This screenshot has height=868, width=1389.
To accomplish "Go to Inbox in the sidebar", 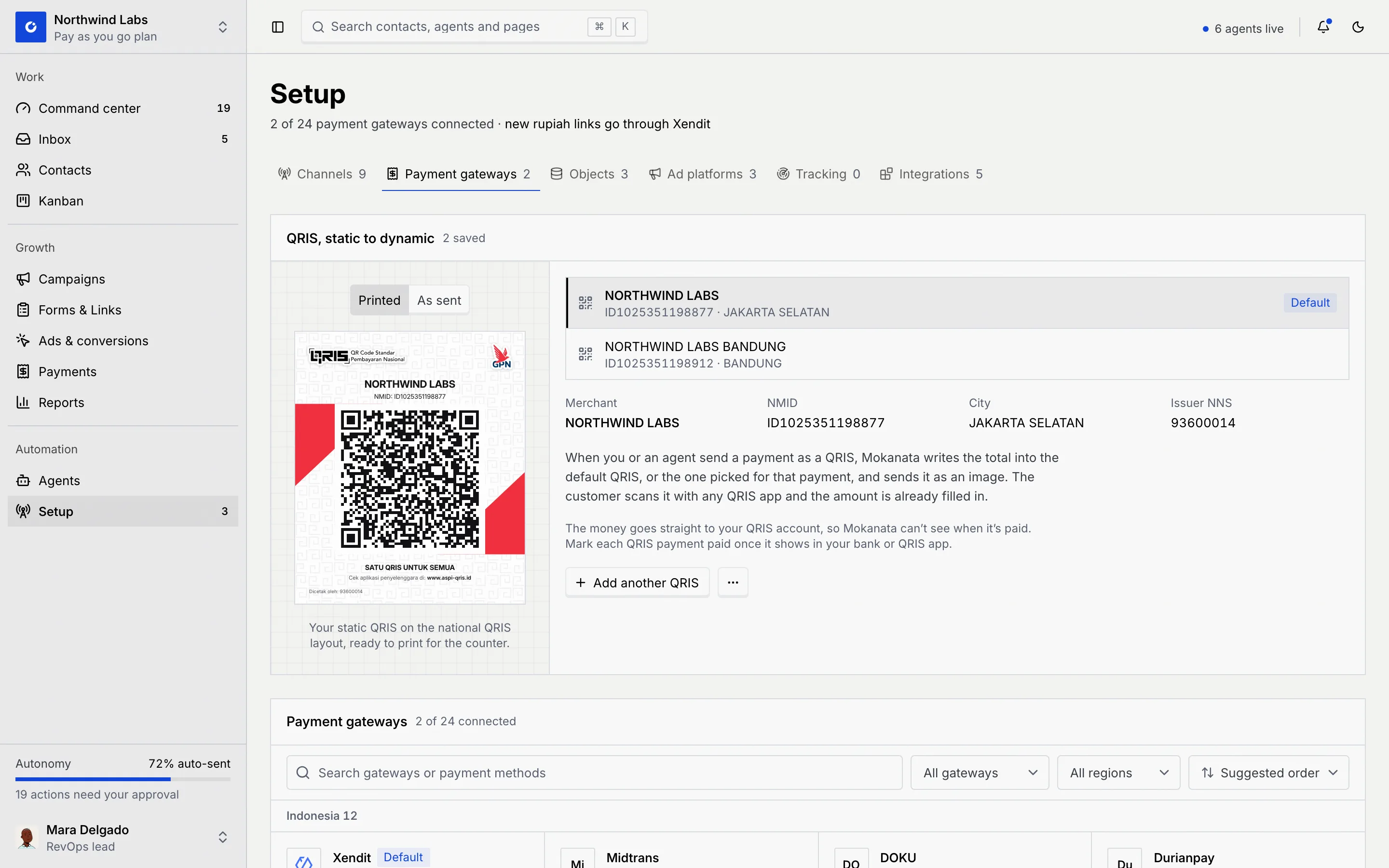I will [123, 139].
